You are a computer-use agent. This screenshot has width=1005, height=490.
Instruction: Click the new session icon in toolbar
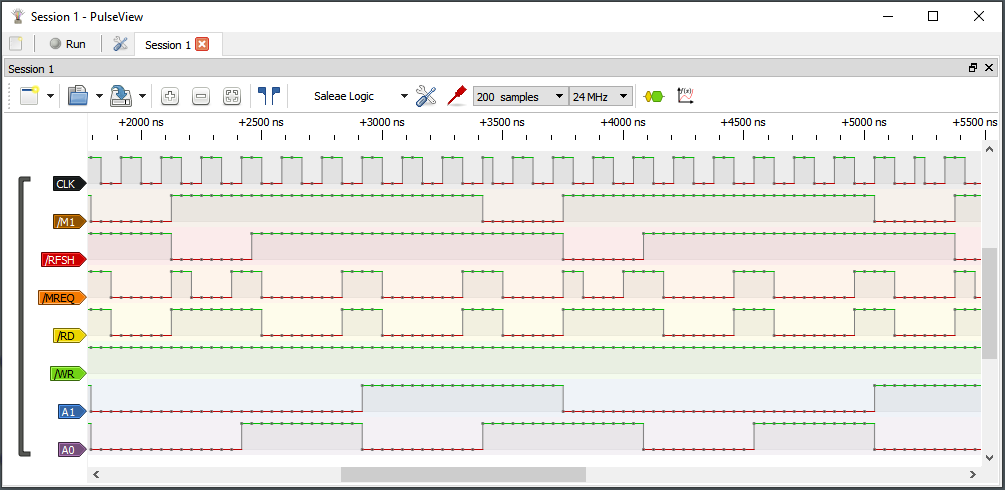pos(29,96)
